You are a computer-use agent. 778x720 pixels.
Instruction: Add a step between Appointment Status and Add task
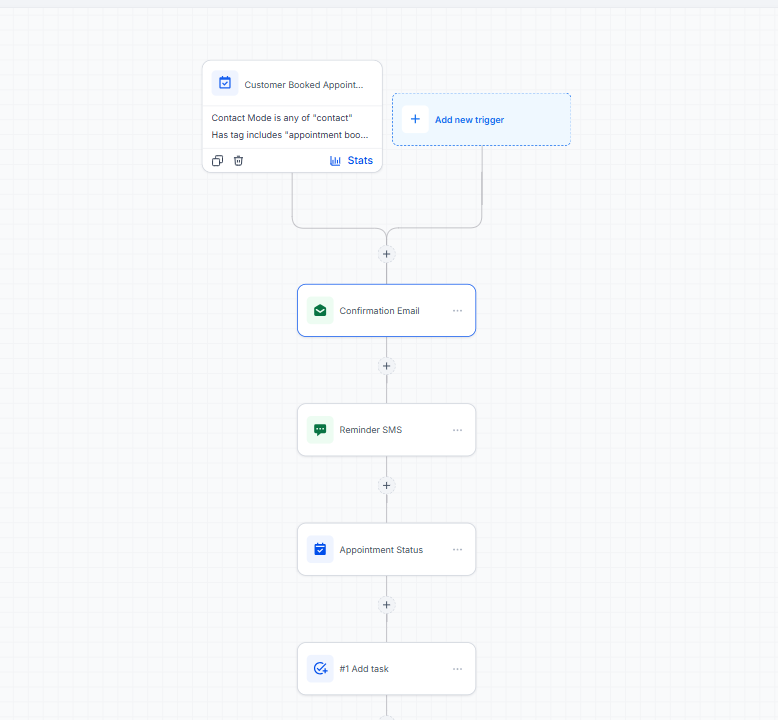[387, 605]
